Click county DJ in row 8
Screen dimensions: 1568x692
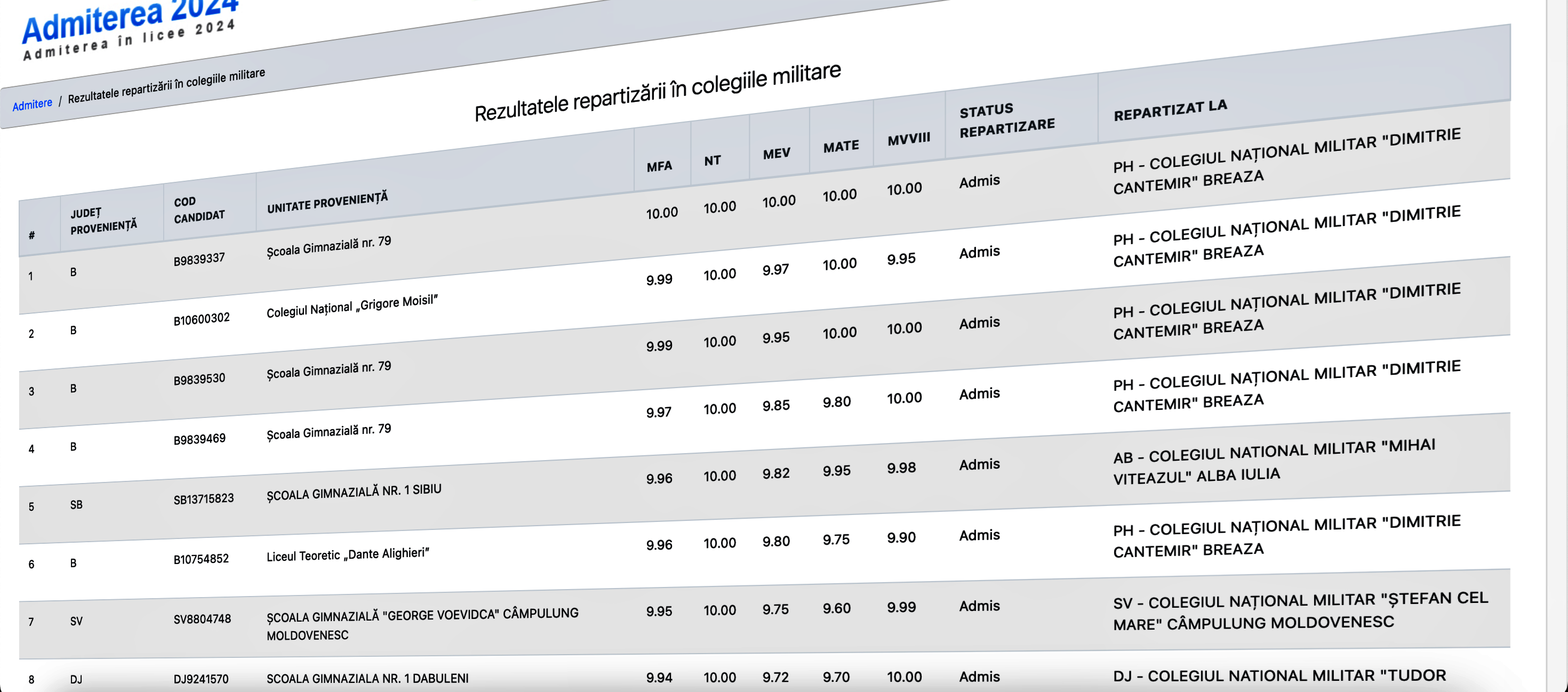(x=76, y=679)
